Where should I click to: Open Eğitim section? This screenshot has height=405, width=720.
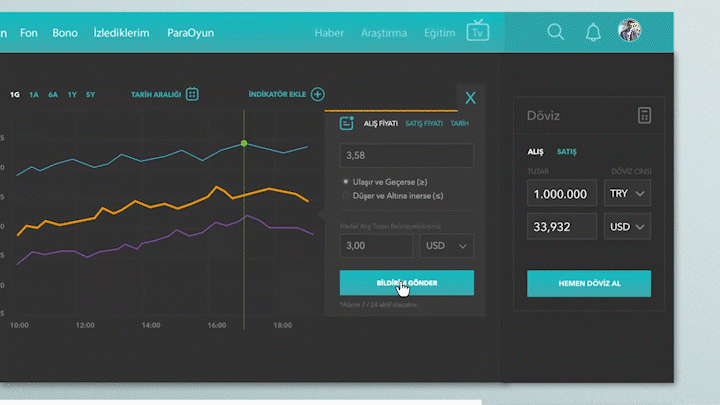tap(439, 33)
